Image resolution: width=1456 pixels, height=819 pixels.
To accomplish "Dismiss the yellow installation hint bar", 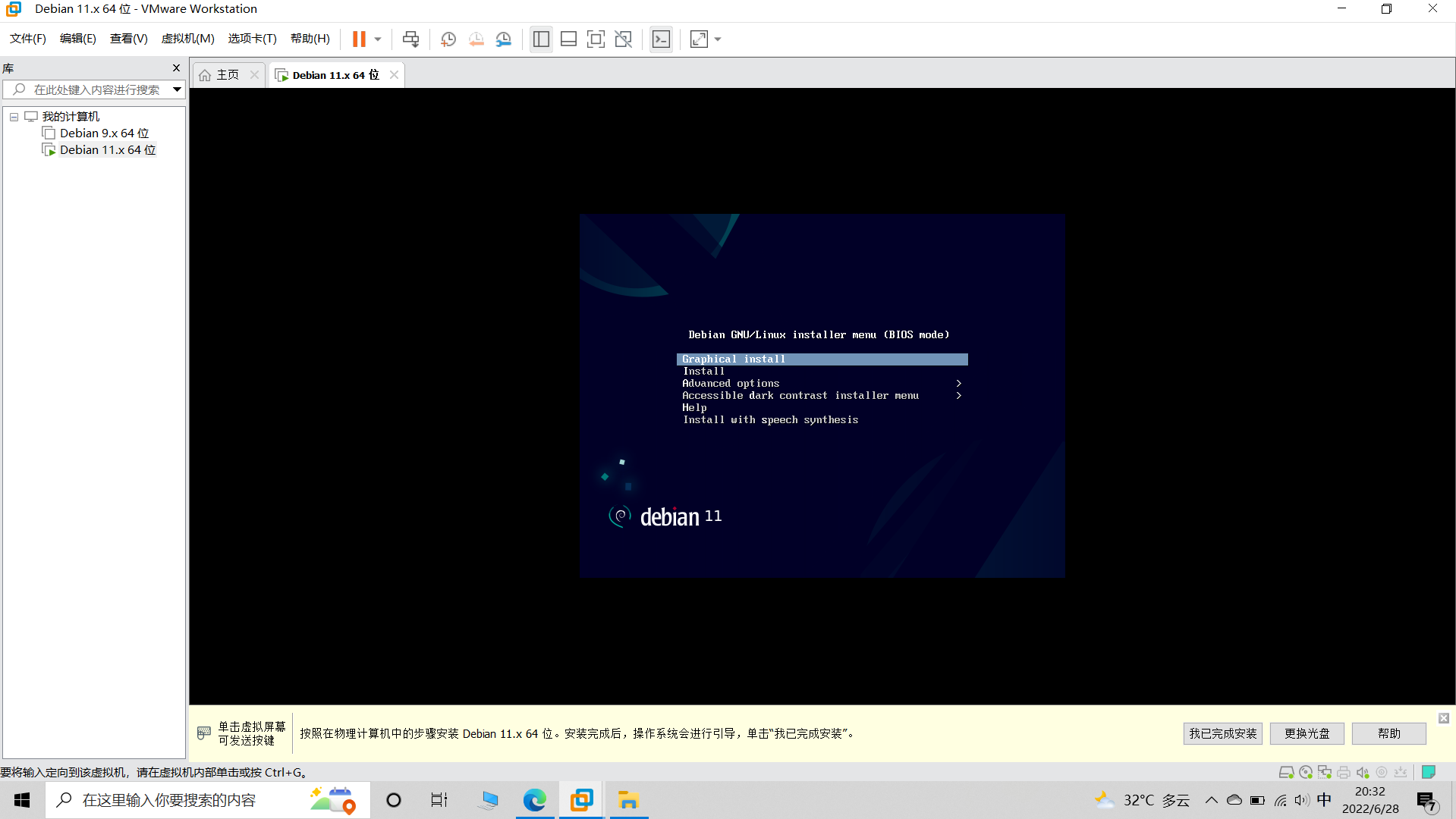I will coord(1443,718).
